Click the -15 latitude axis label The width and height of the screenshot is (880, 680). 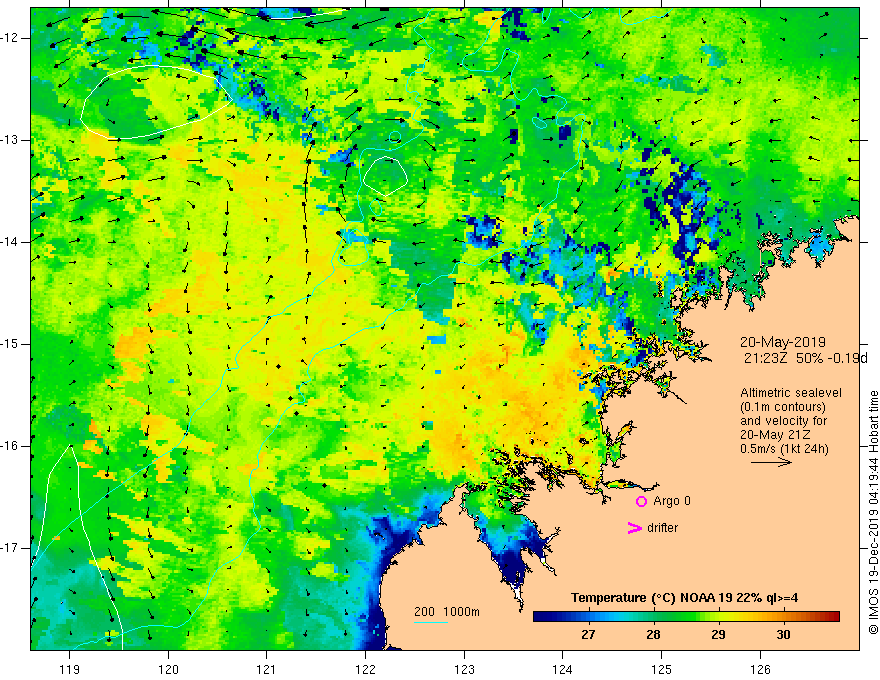[10, 344]
